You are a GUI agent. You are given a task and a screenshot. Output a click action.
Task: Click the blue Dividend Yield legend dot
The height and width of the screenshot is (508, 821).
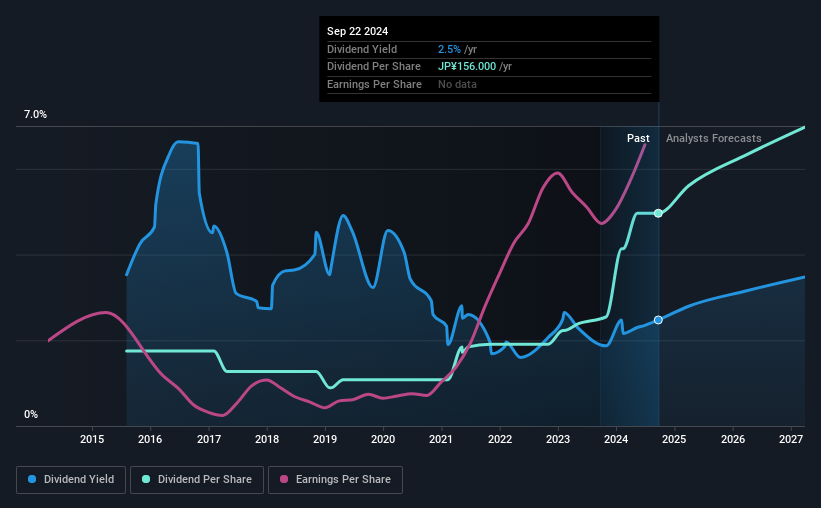pos(32,479)
